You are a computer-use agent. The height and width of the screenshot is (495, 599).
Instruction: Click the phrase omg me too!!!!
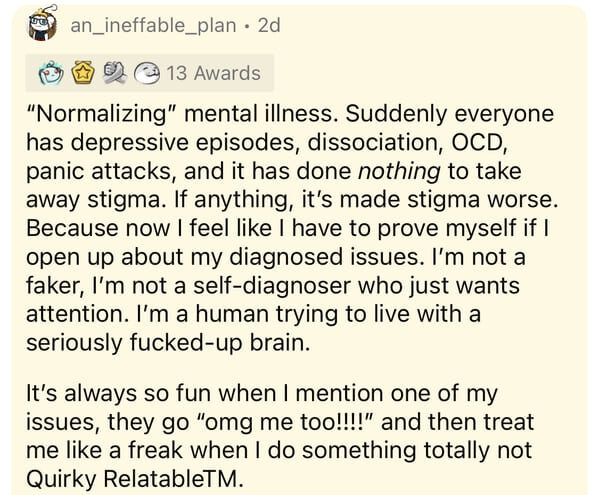tap(284, 422)
